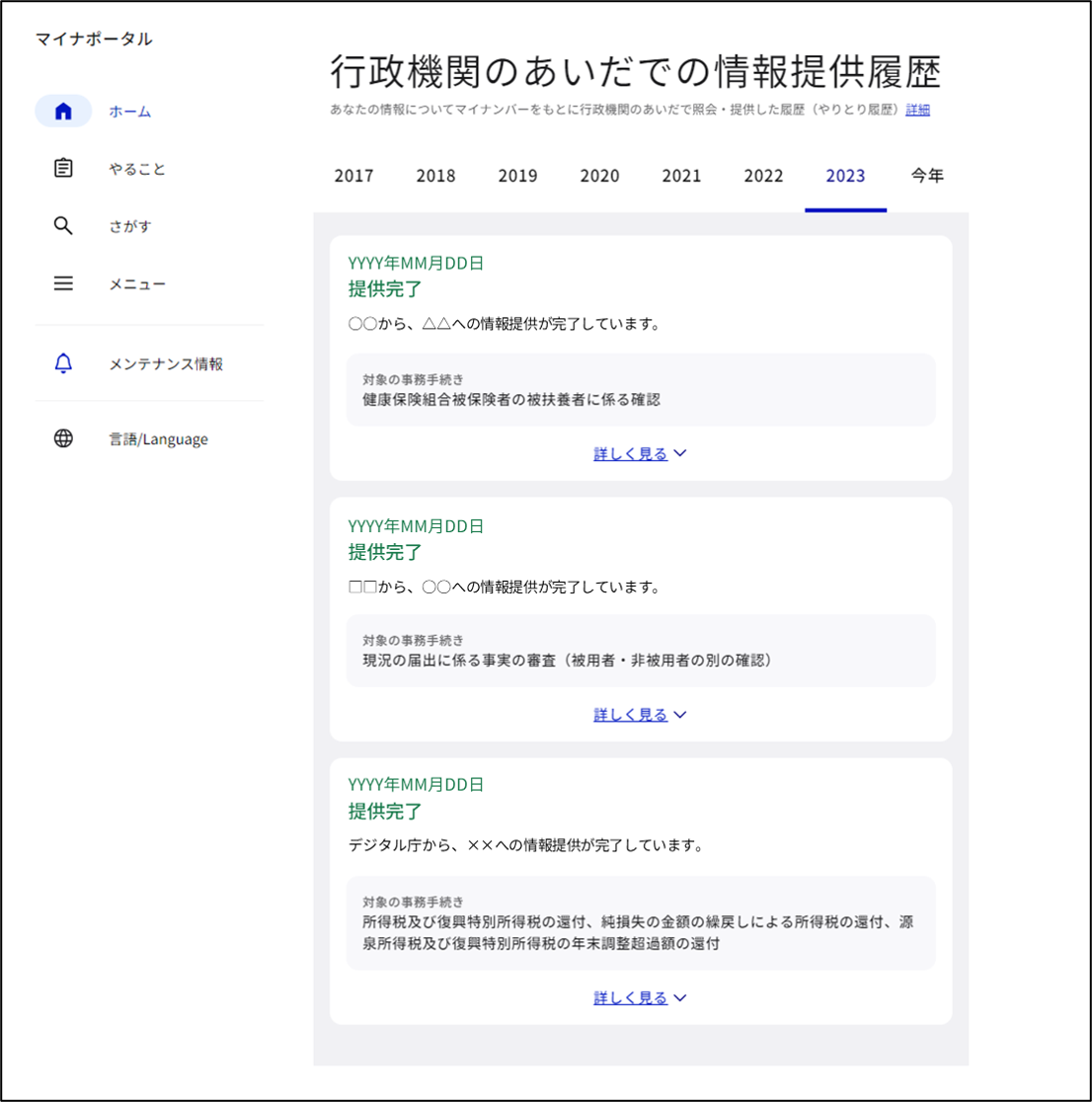The width and height of the screenshot is (1092, 1102).
Task: Click the デジタル庁から、××への情報提供 message
Action: tap(526, 845)
